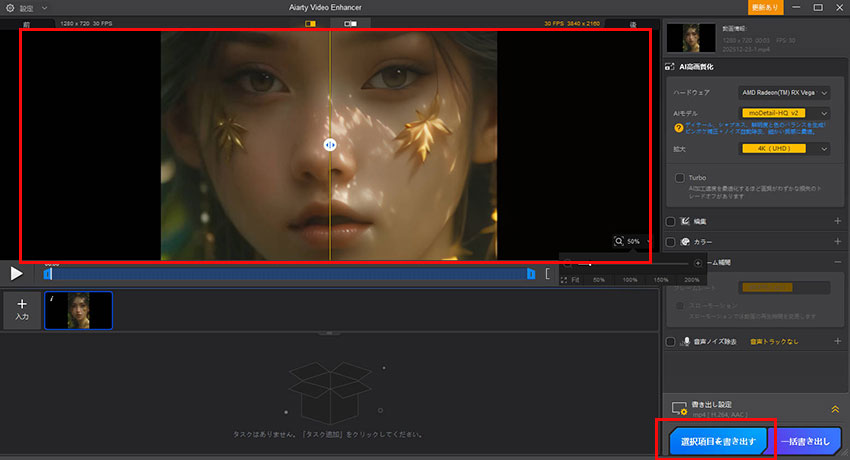Screen dimensions: 850x460
Task: Expand the カラー section plus button
Action: [838, 242]
